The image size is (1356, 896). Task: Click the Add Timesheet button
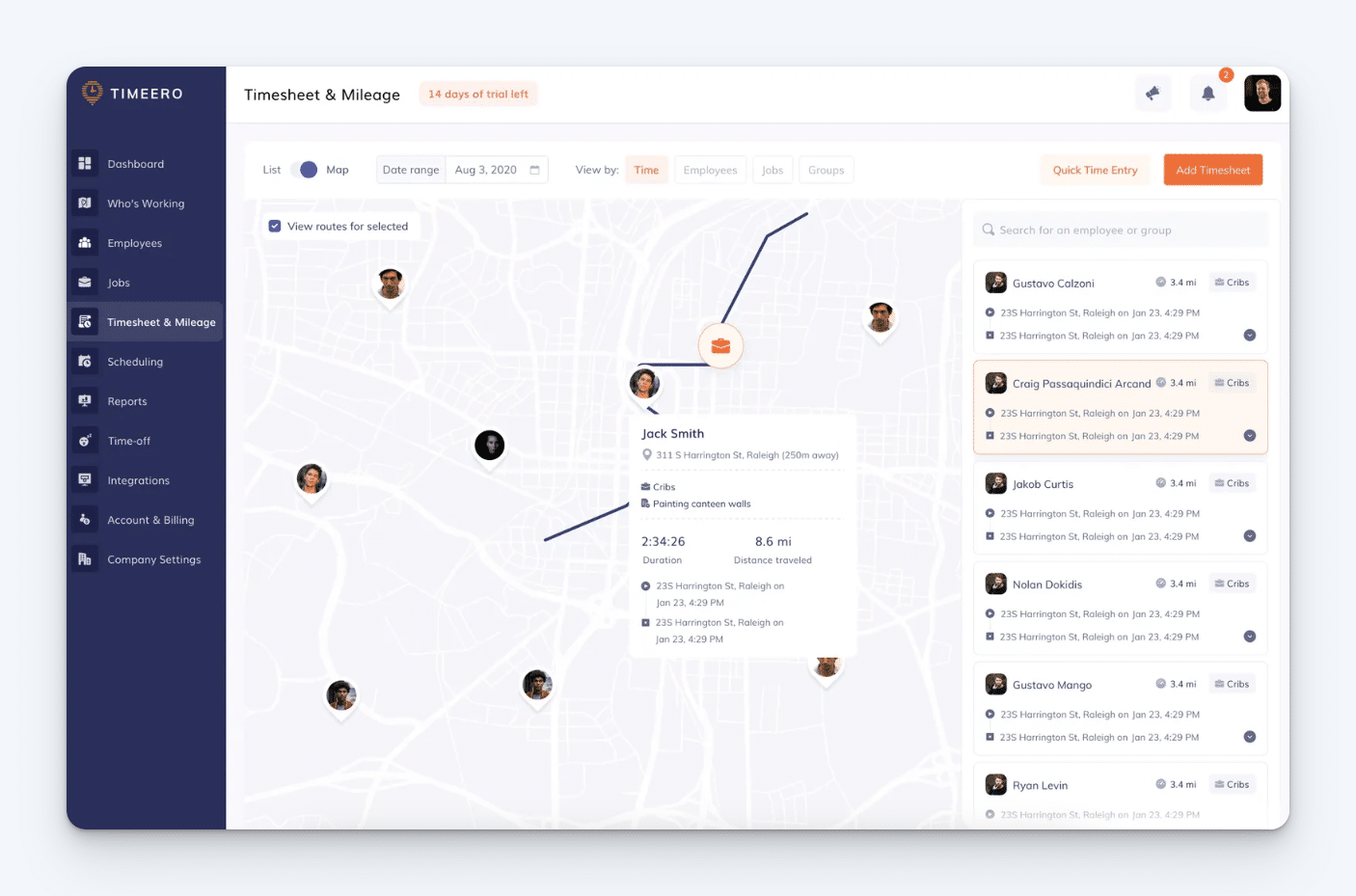(1212, 169)
